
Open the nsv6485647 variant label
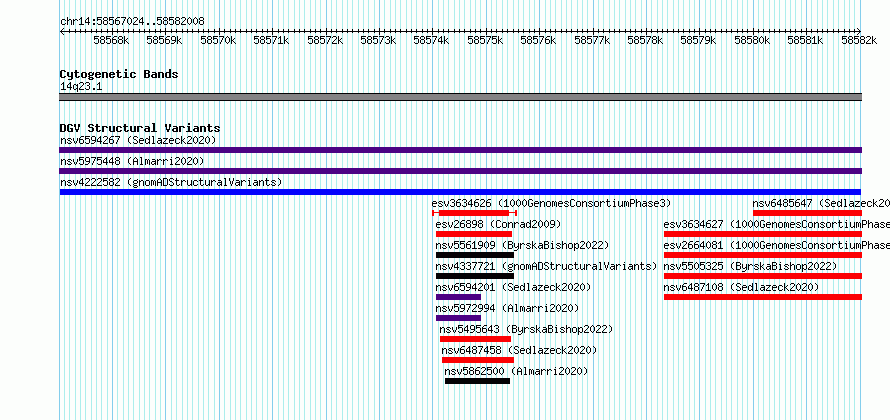tap(821, 203)
